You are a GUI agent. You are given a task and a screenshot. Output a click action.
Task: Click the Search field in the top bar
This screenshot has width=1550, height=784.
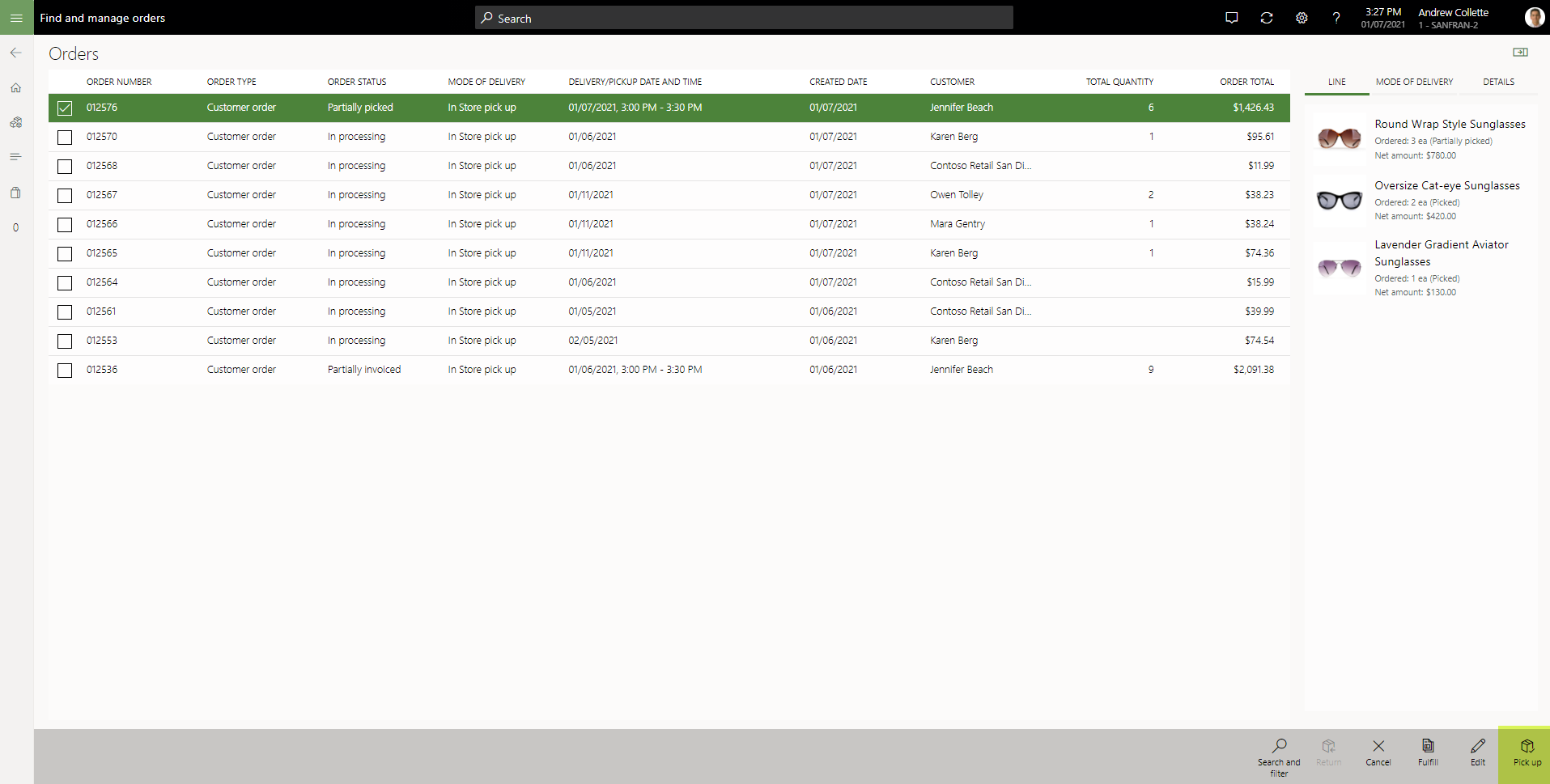click(744, 17)
